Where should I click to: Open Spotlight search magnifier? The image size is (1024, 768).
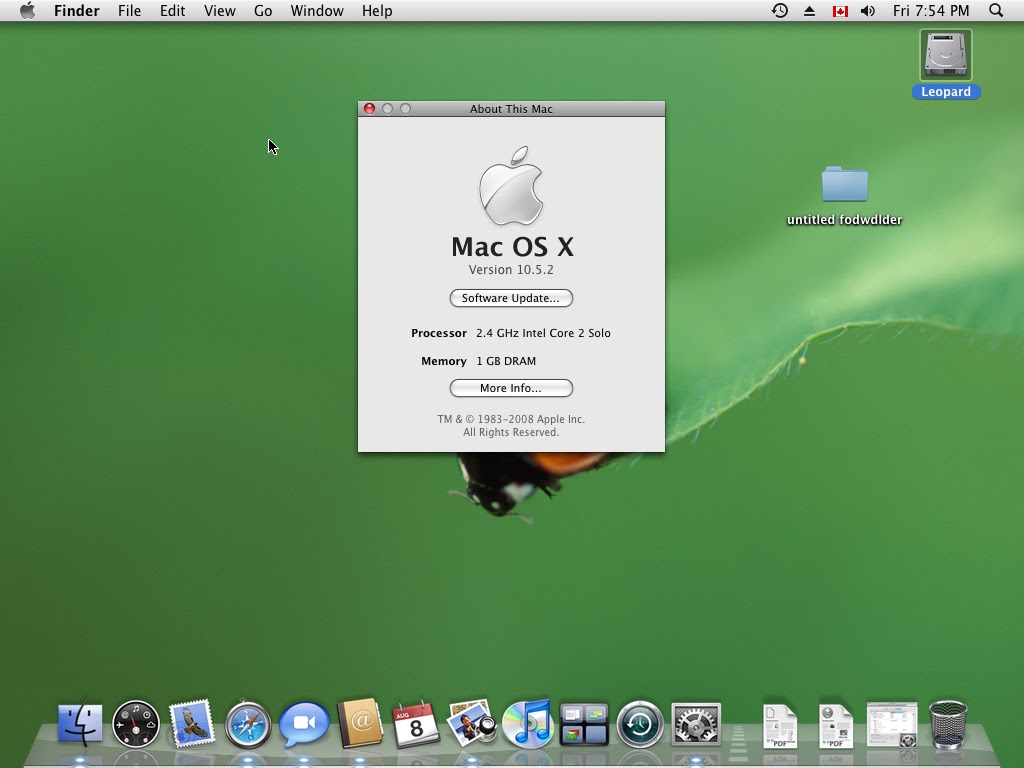(x=996, y=10)
